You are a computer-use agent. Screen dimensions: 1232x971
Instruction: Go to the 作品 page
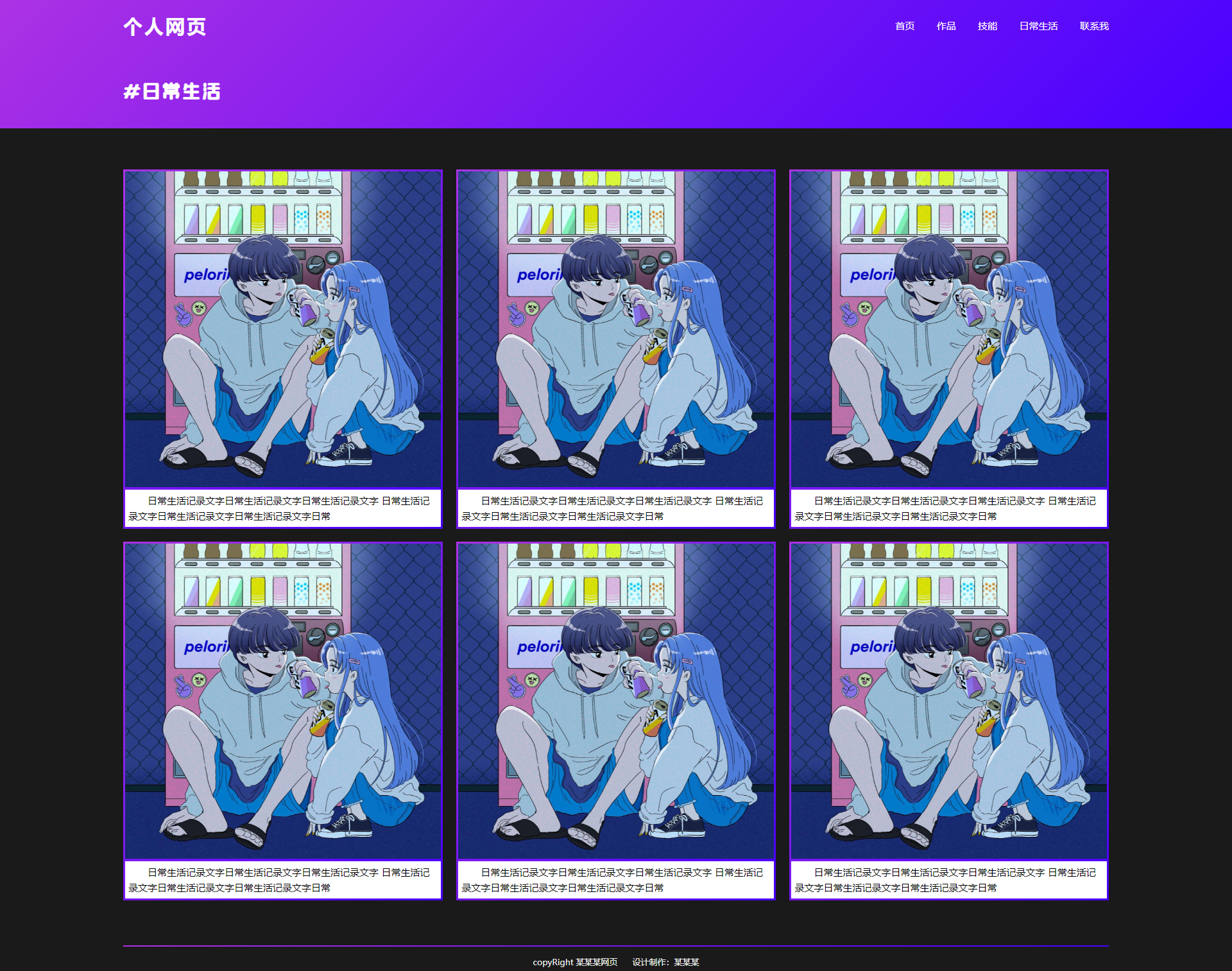tap(946, 26)
